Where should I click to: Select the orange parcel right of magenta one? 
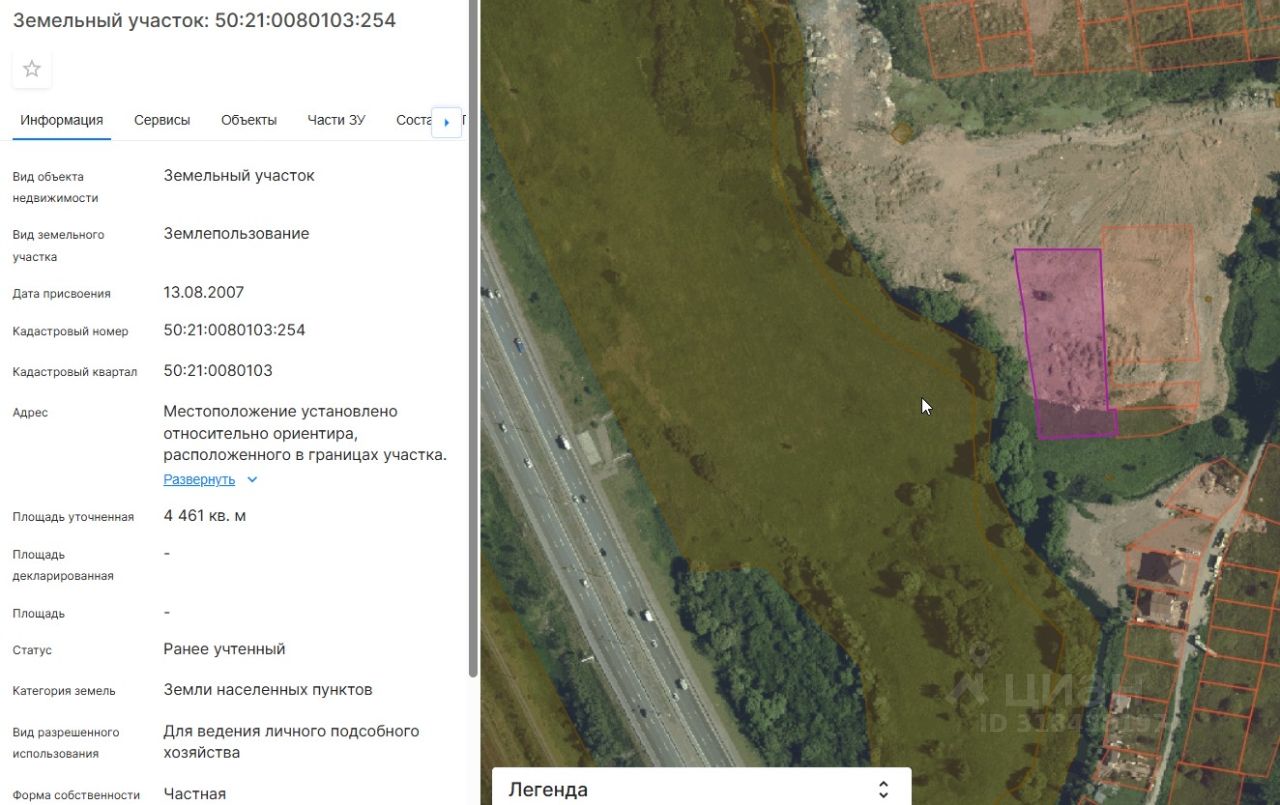[x=1150, y=293]
